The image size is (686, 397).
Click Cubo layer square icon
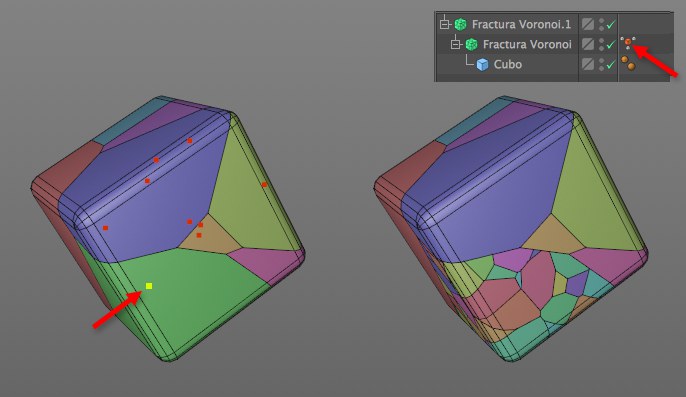tap(588, 64)
